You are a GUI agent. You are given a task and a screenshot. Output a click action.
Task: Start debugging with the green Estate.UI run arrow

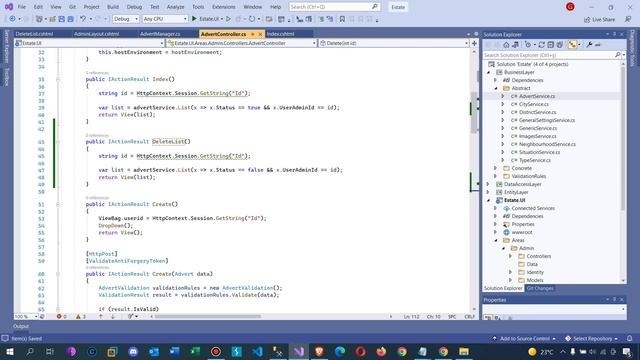tap(194, 19)
